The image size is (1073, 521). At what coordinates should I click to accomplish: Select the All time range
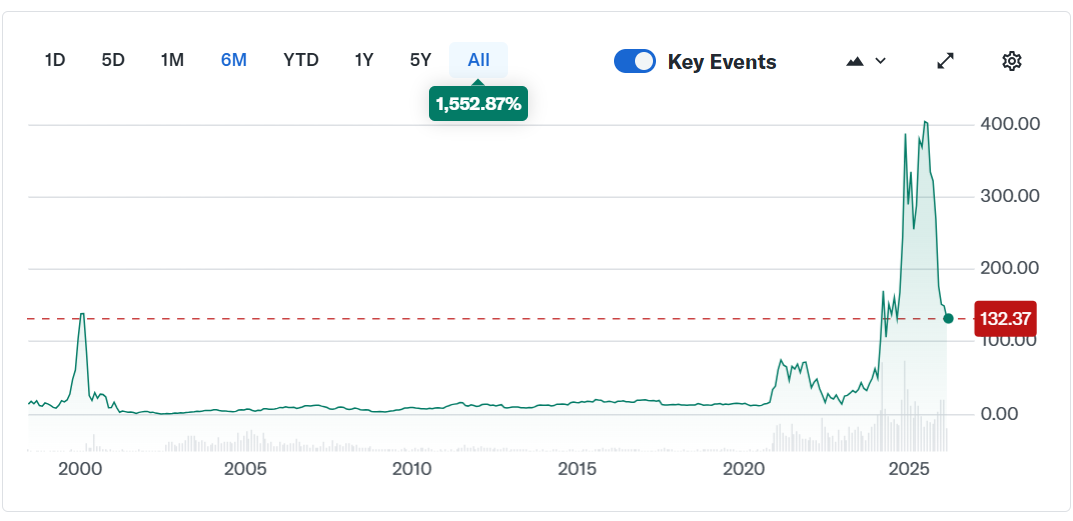coord(479,60)
